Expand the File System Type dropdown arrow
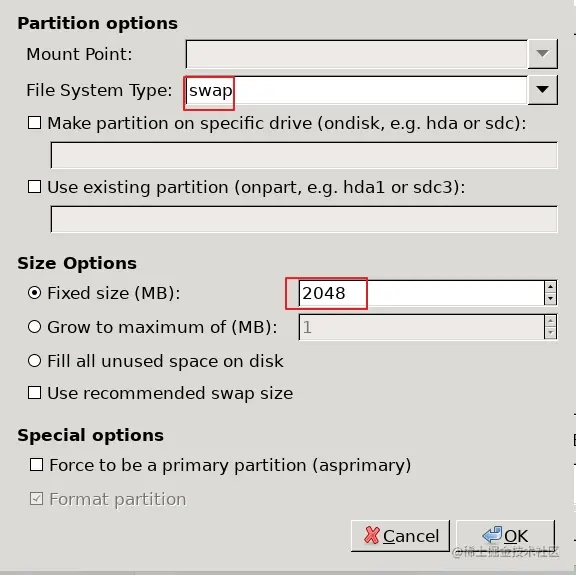 (543, 90)
